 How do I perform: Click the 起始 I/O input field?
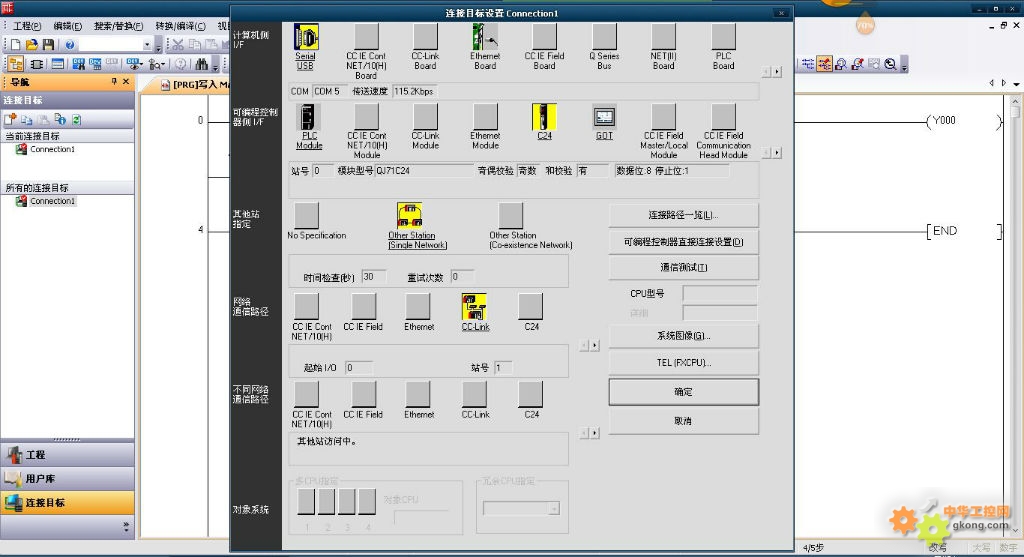tap(359, 368)
